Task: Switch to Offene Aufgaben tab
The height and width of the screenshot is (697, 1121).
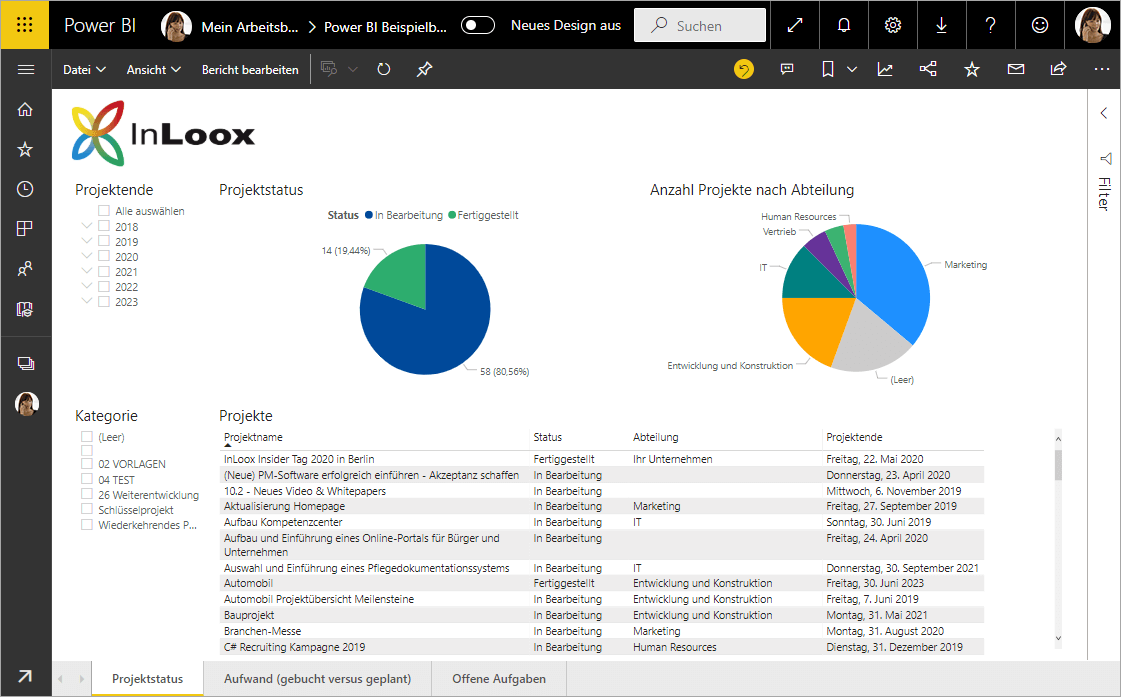Action: [x=499, y=678]
